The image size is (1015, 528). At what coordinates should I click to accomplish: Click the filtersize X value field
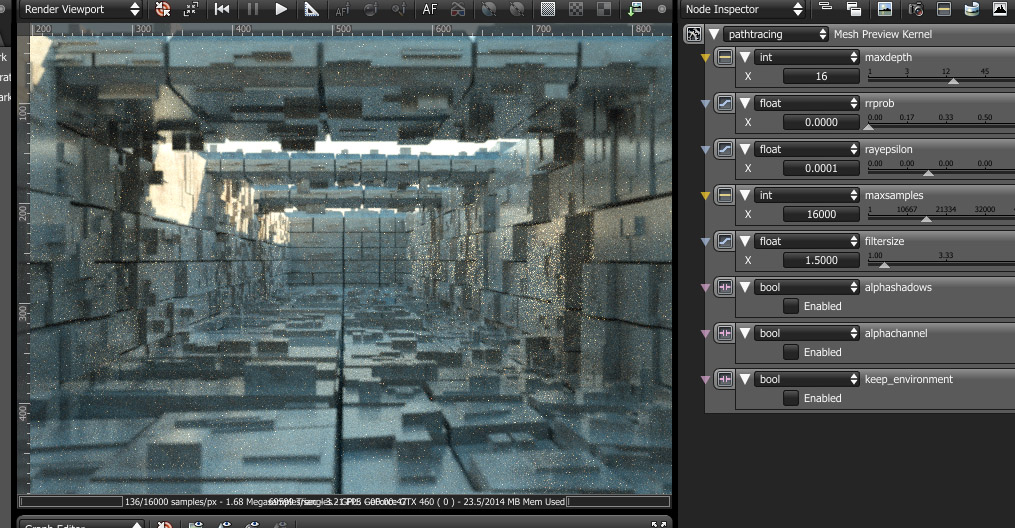[x=821, y=260]
